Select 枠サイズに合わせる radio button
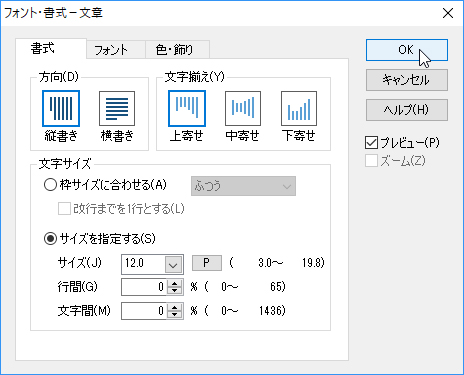 click(50, 185)
